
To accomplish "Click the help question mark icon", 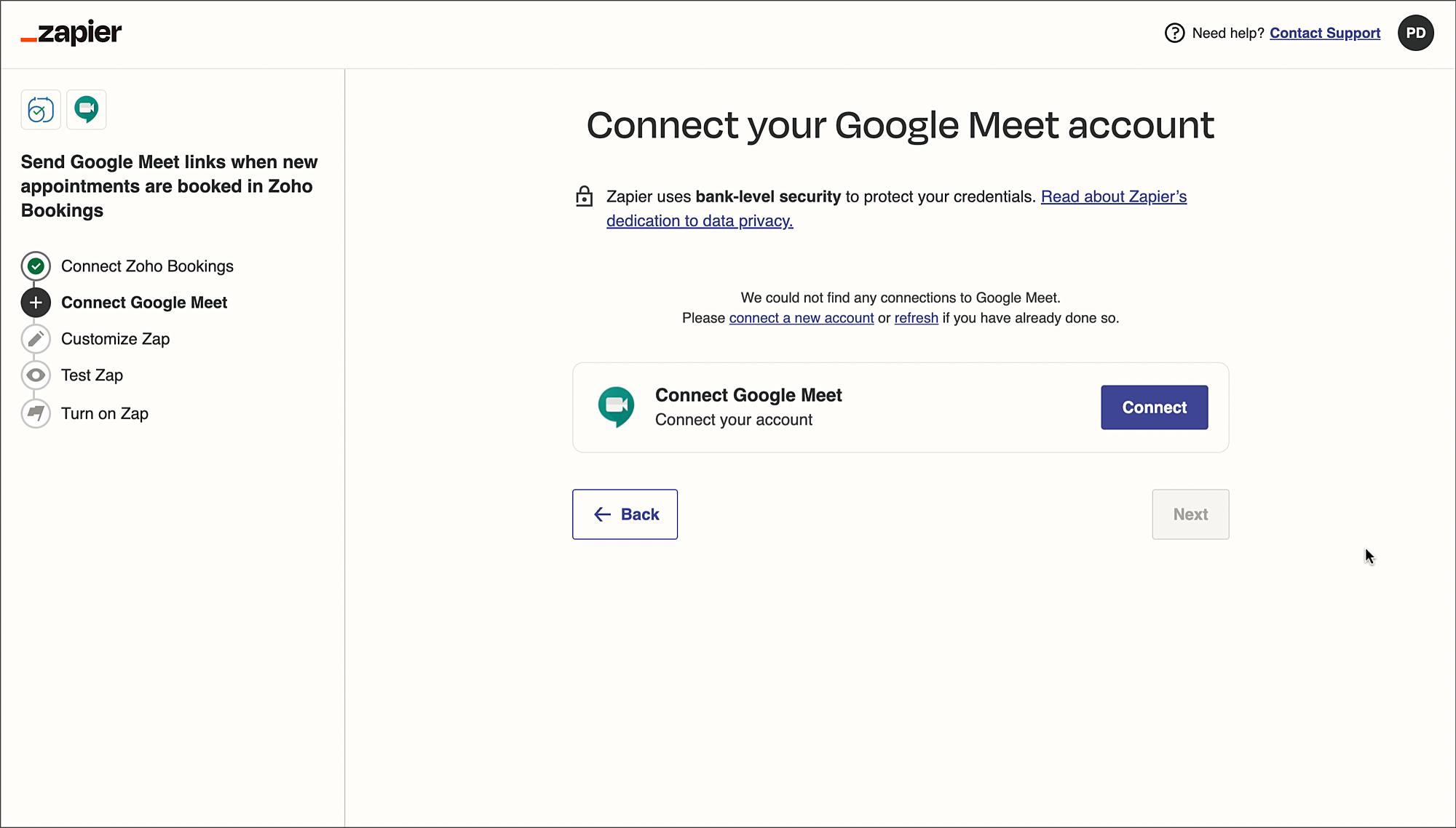I will [x=1174, y=33].
